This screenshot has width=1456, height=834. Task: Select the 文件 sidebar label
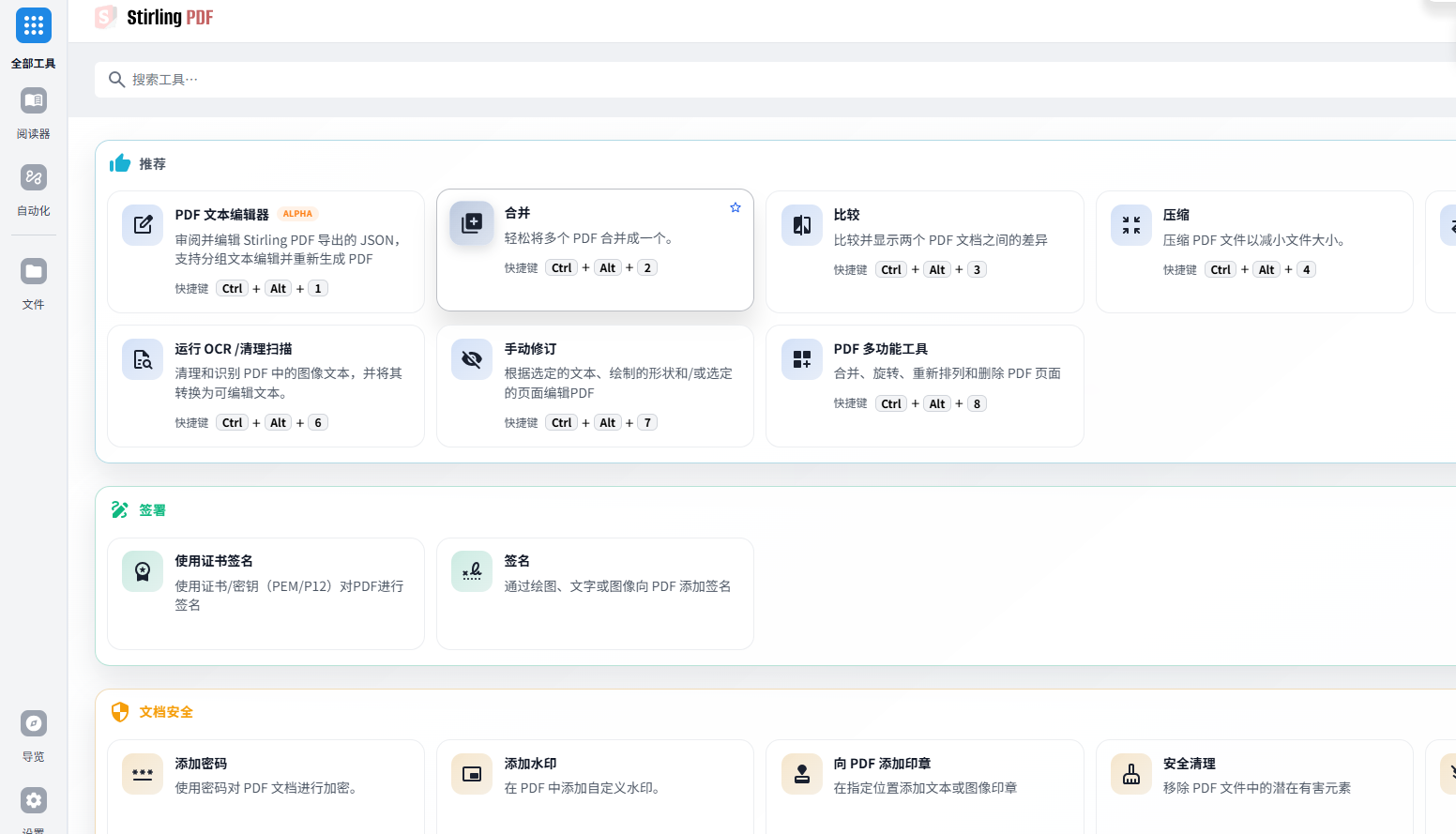coord(34,305)
